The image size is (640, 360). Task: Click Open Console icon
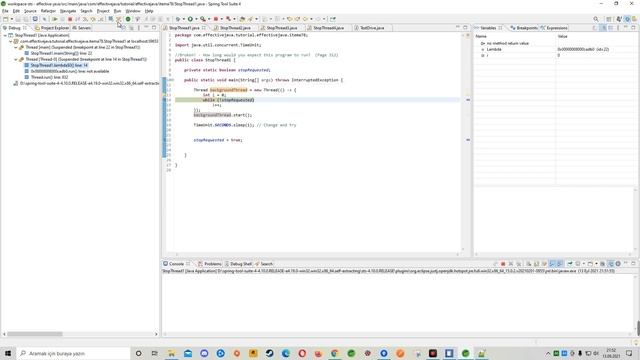point(590,264)
